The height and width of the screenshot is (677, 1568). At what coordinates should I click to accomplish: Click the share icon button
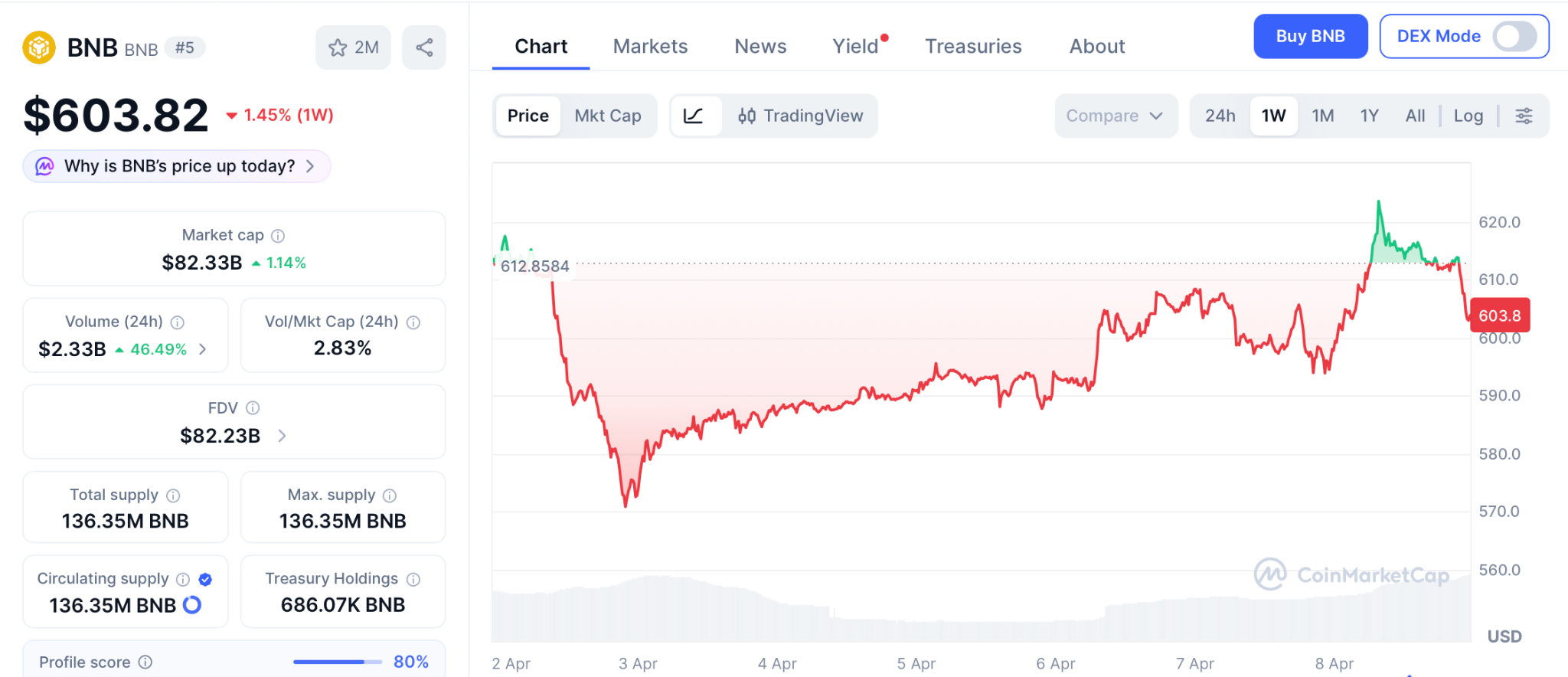coord(424,47)
